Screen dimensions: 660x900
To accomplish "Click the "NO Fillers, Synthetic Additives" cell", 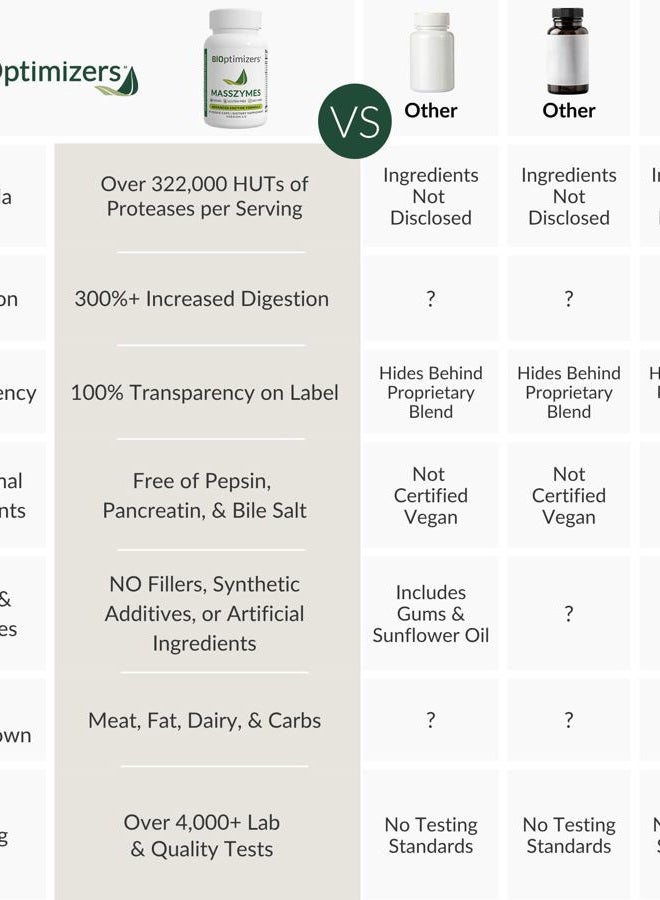I will (205, 613).
